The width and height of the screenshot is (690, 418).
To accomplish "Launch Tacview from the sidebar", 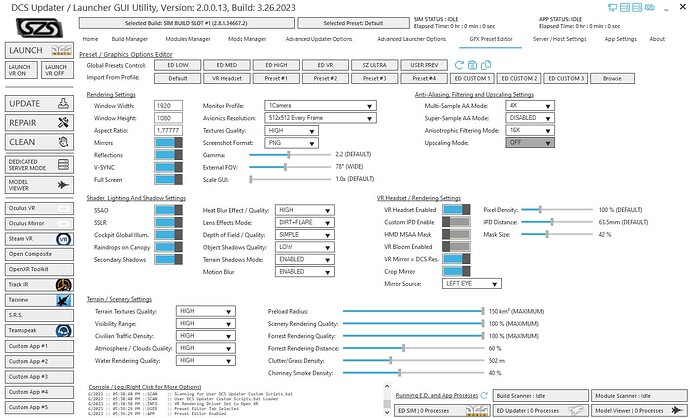I will tap(39, 300).
